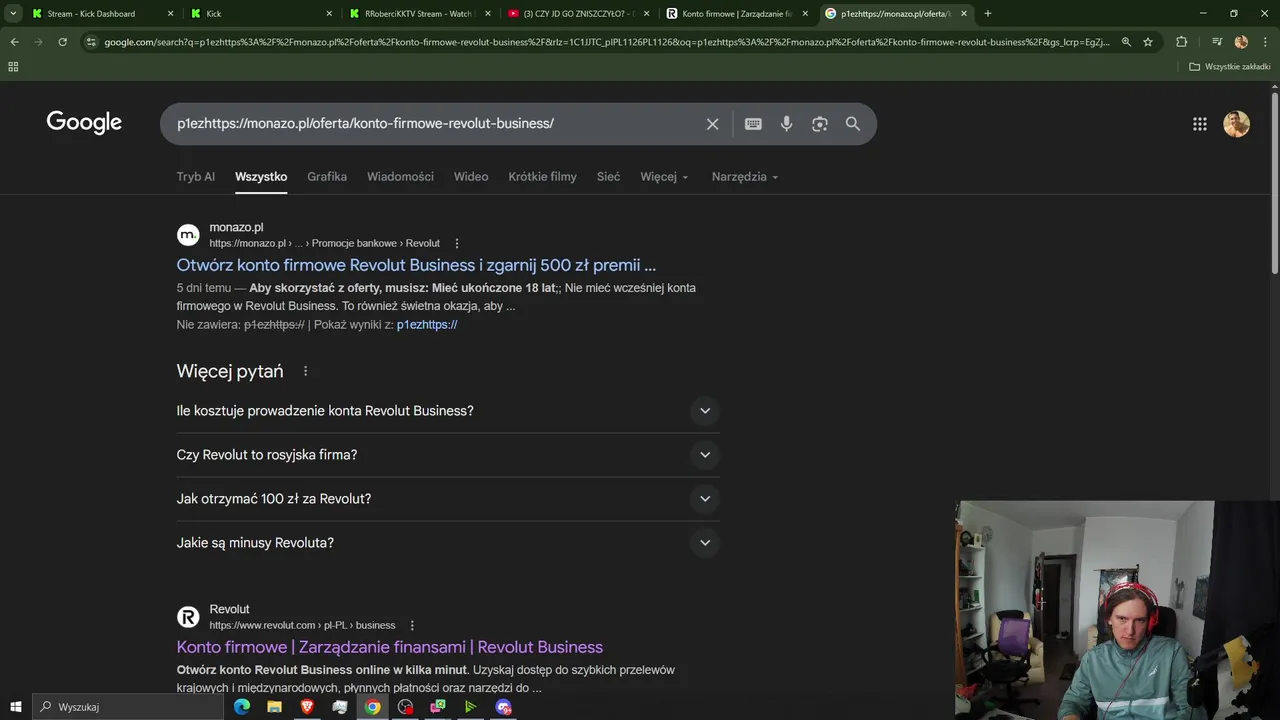Open File Explorer from the taskbar
The image size is (1280, 720).
(x=274, y=707)
